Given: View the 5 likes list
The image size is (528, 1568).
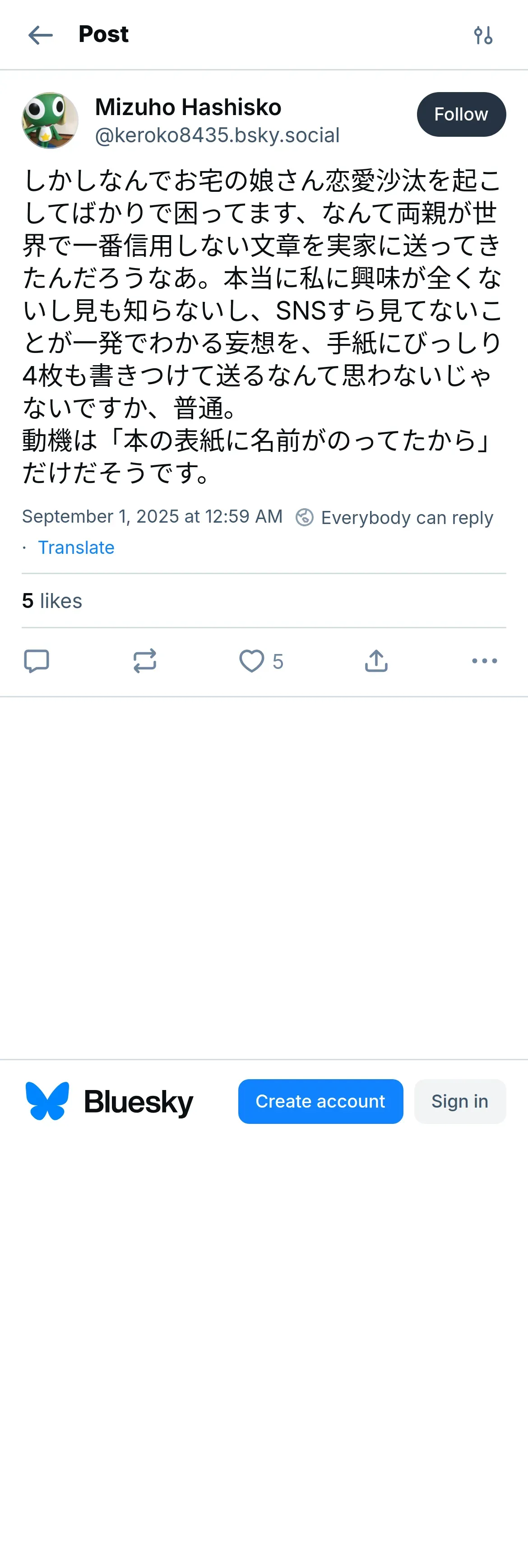Looking at the screenshot, I should click(x=52, y=601).
